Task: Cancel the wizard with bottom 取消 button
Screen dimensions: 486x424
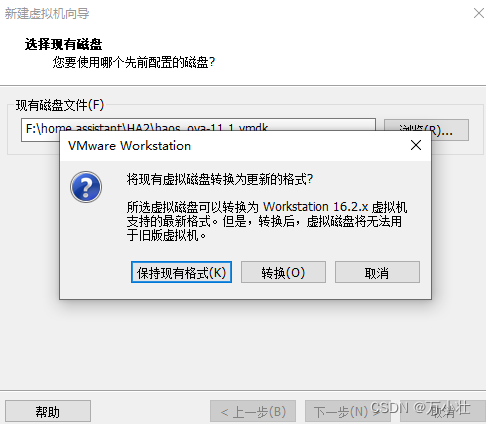Action: pos(443,411)
